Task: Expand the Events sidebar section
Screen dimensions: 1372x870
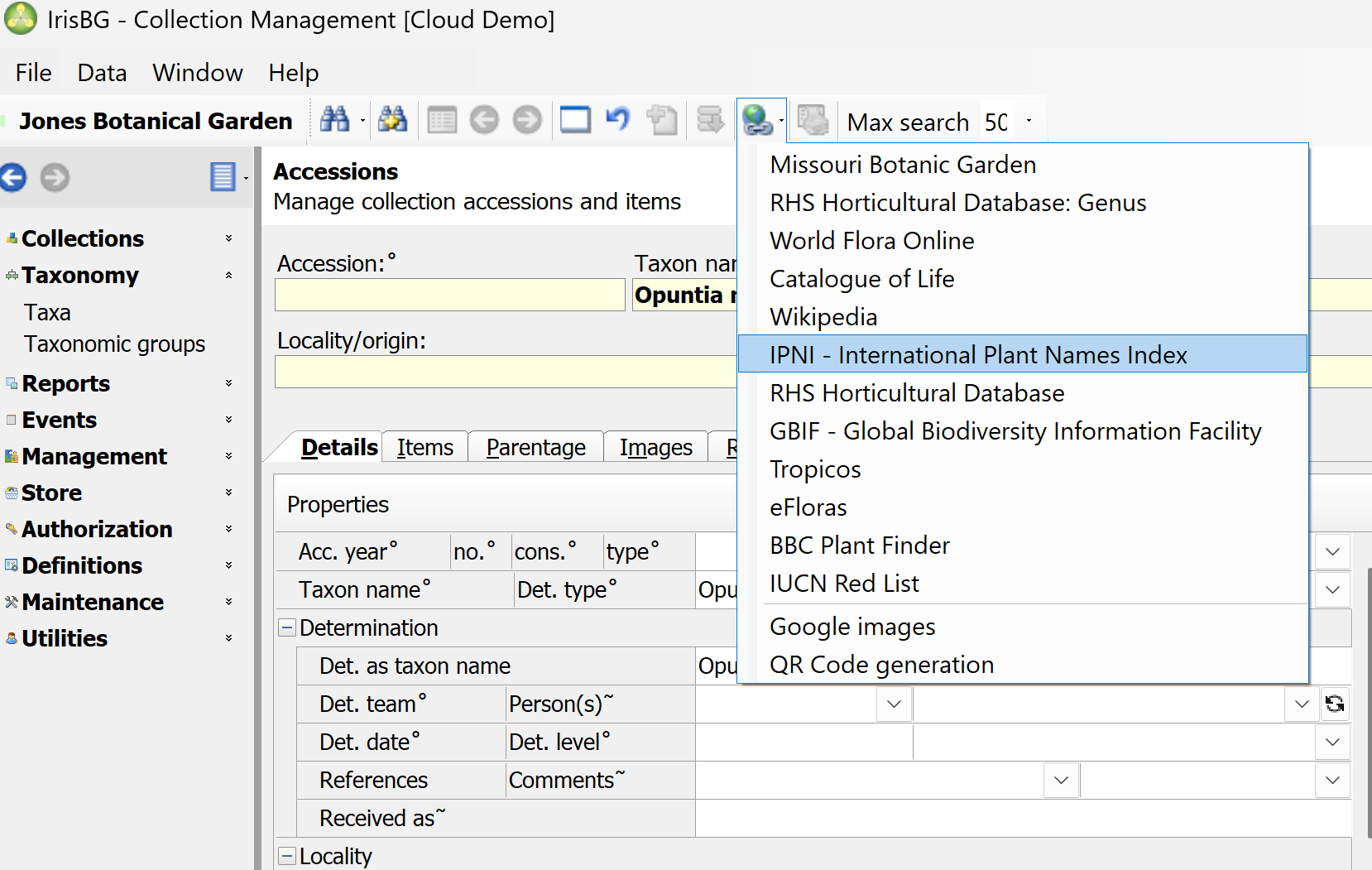Action: 228,420
